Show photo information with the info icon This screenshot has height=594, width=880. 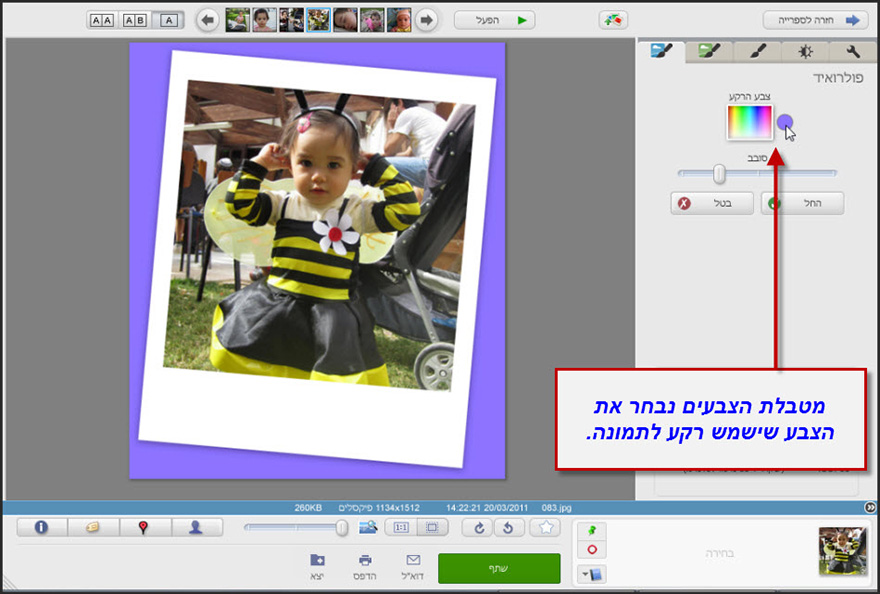click(39, 527)
